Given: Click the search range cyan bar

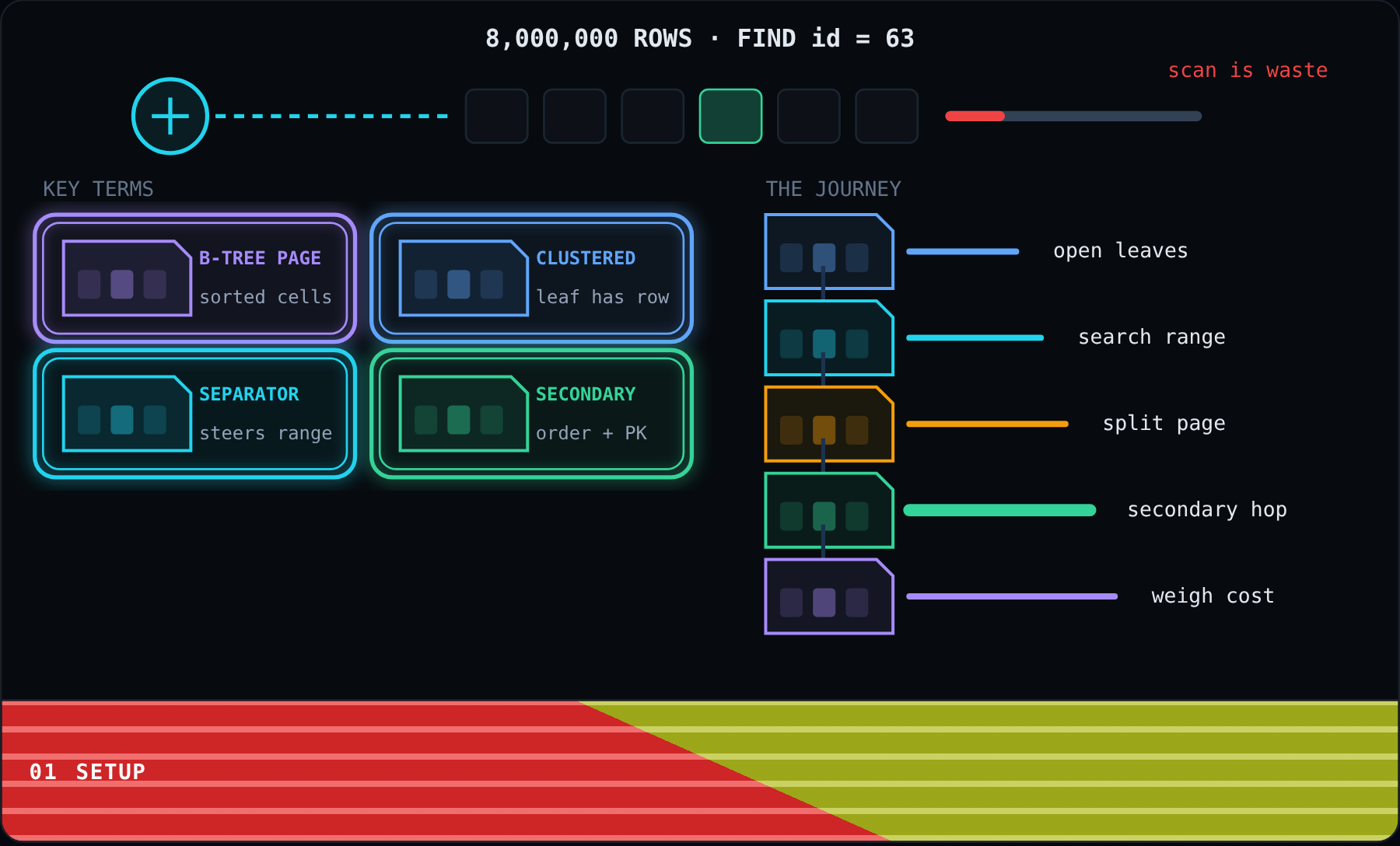Looking at the screenshot, I should point(975,337).
